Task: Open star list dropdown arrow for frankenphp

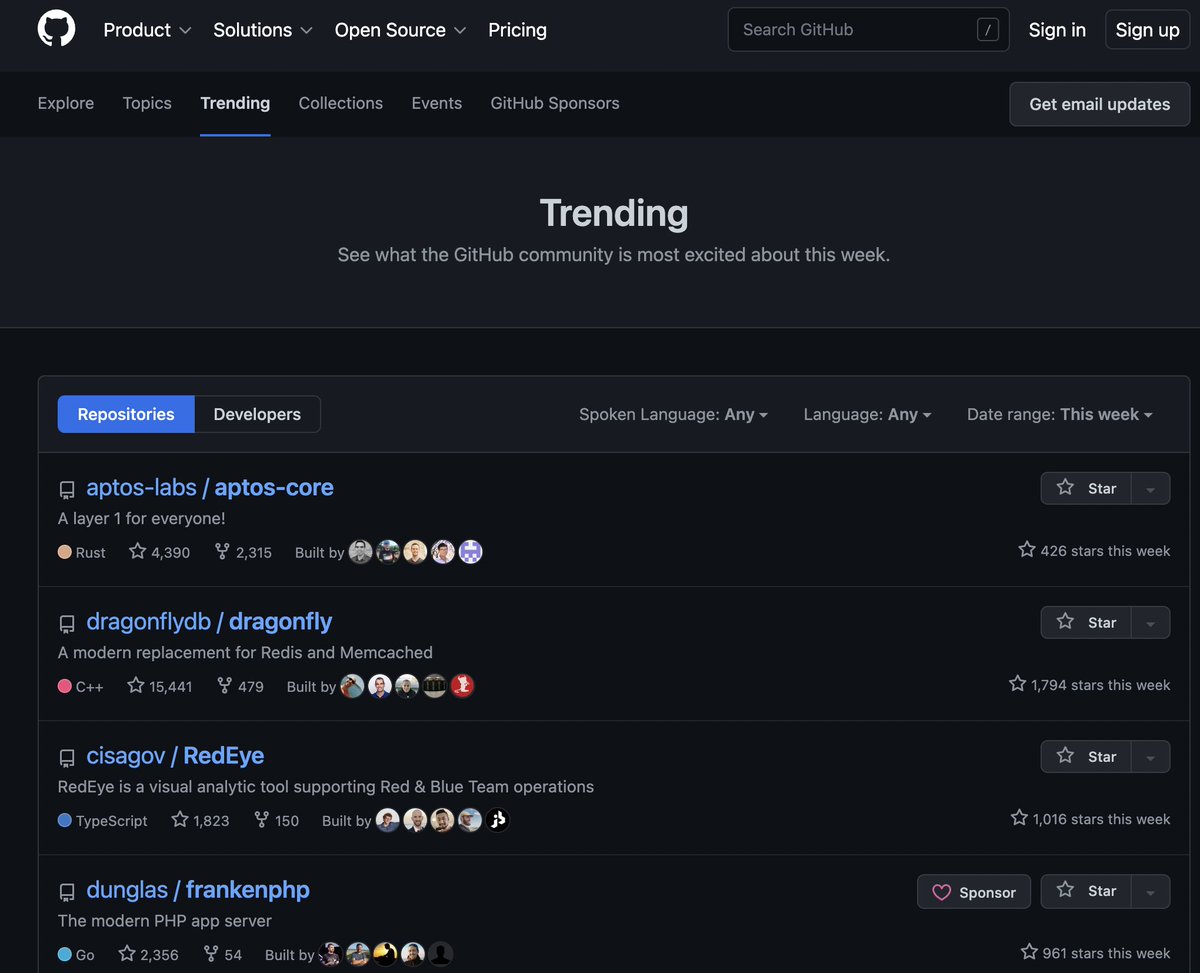Action: pos(1151,891)
